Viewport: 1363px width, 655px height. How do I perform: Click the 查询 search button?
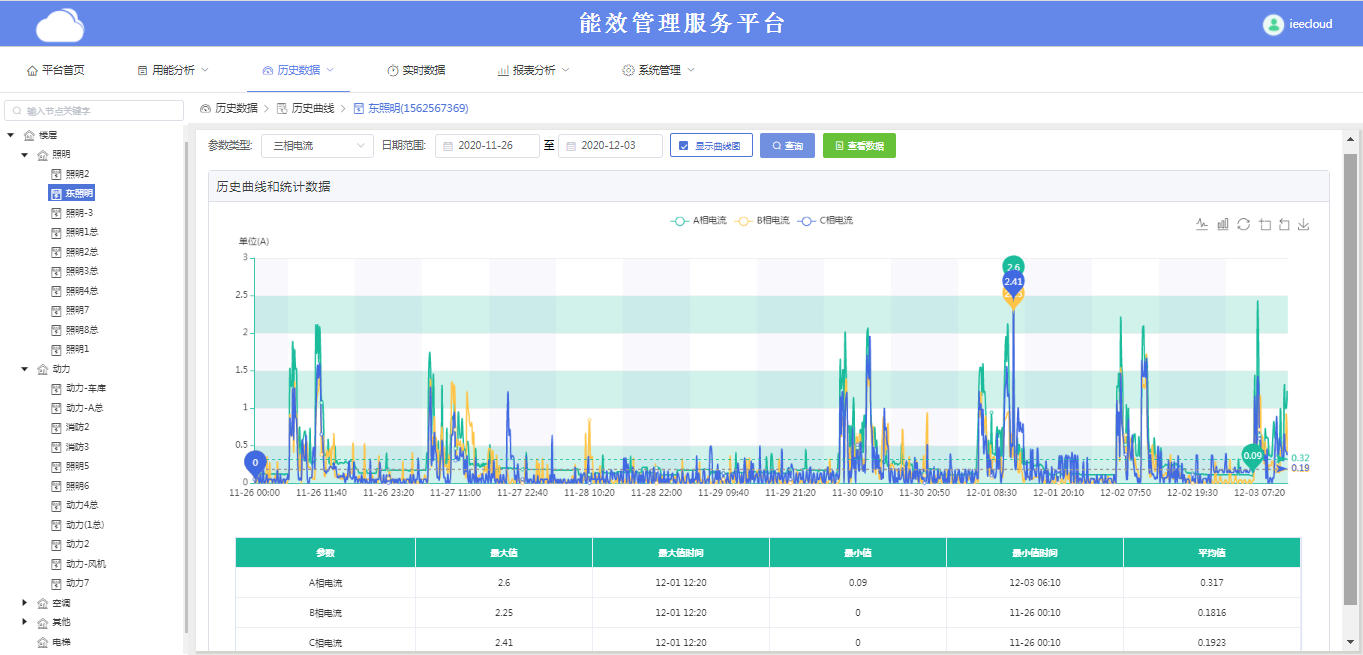(x=788, y=146)
